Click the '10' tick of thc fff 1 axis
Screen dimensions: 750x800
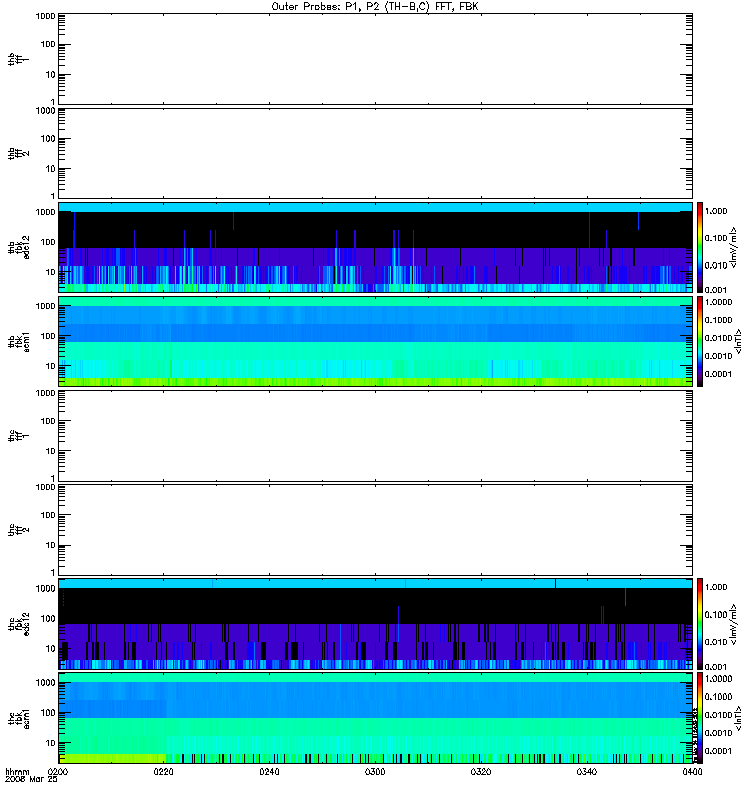51,452
